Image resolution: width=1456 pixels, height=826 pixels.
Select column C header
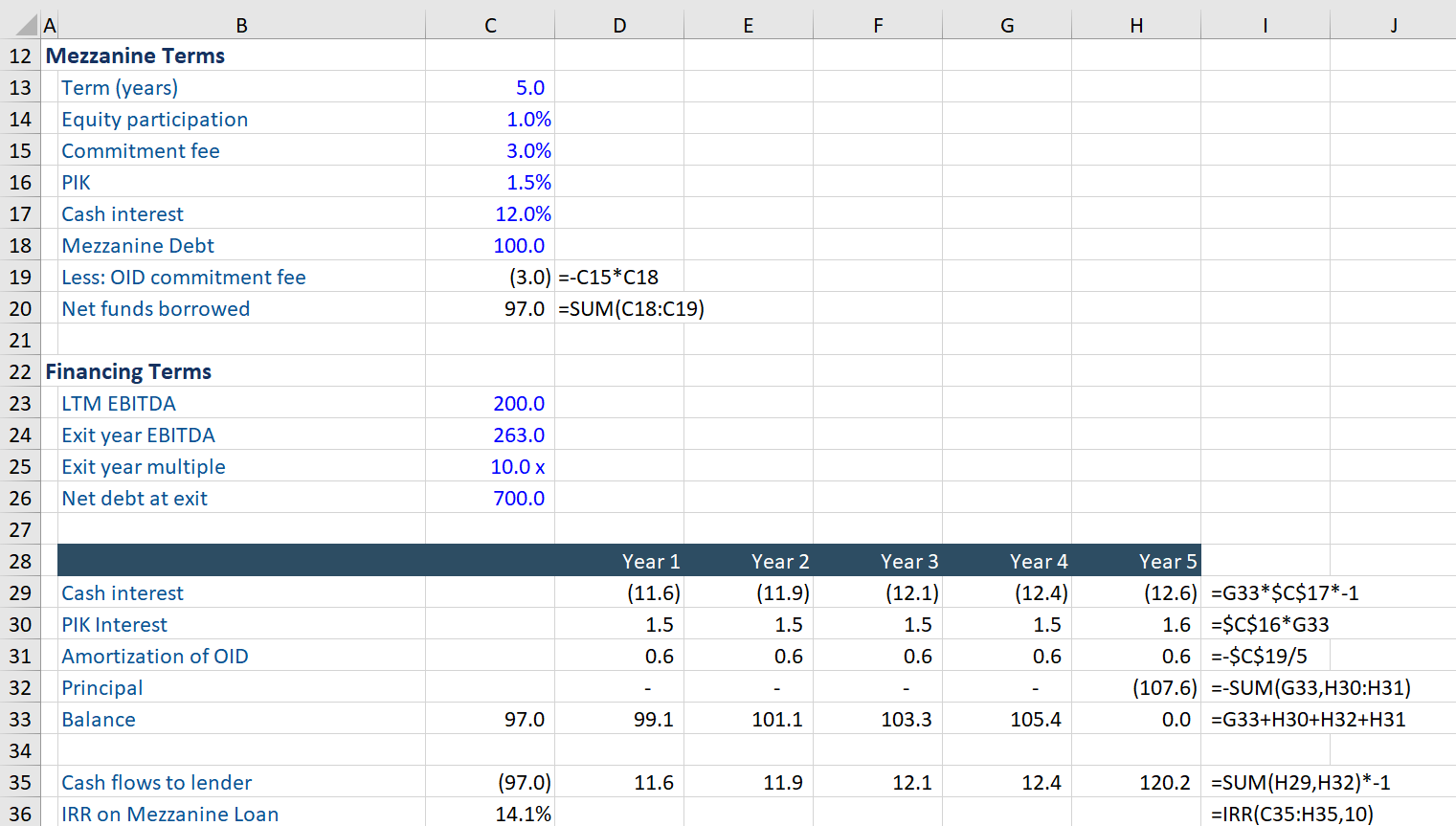(490, 26)
